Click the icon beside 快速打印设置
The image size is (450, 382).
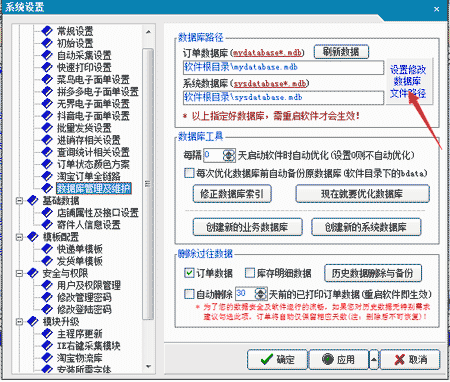(x=47, y=67)
